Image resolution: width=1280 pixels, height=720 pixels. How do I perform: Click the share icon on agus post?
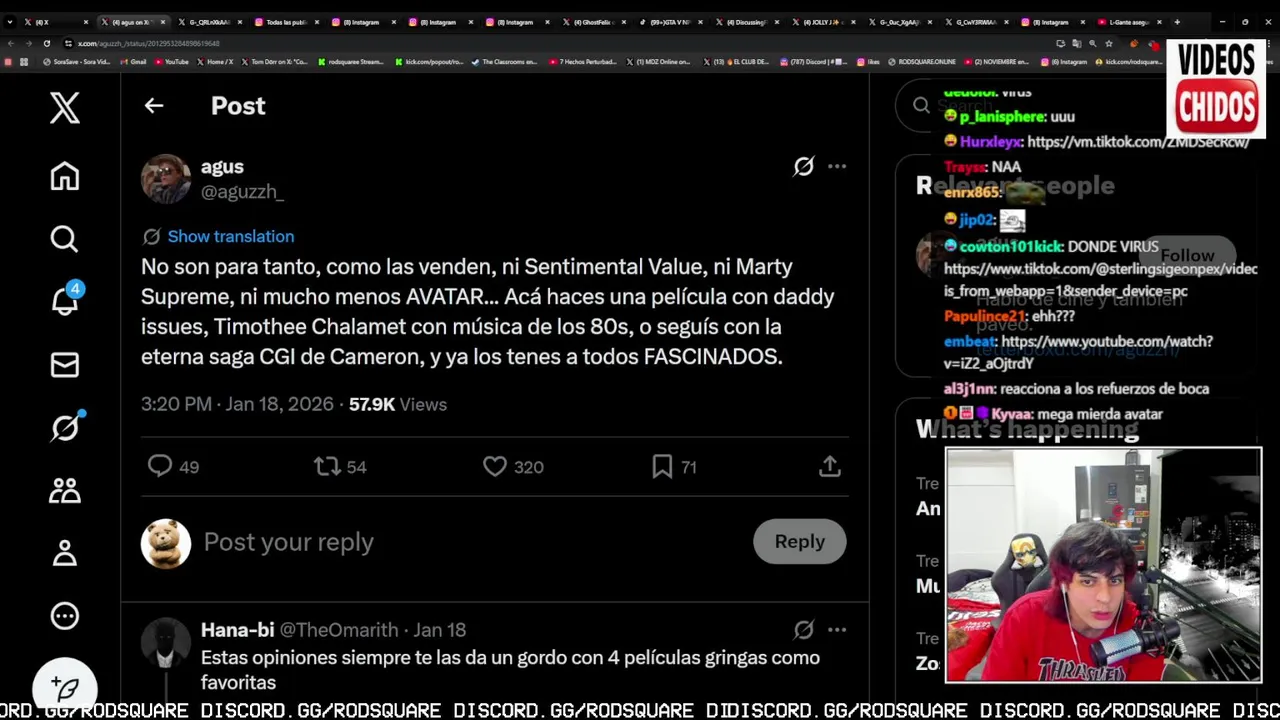tap(830, 466)
